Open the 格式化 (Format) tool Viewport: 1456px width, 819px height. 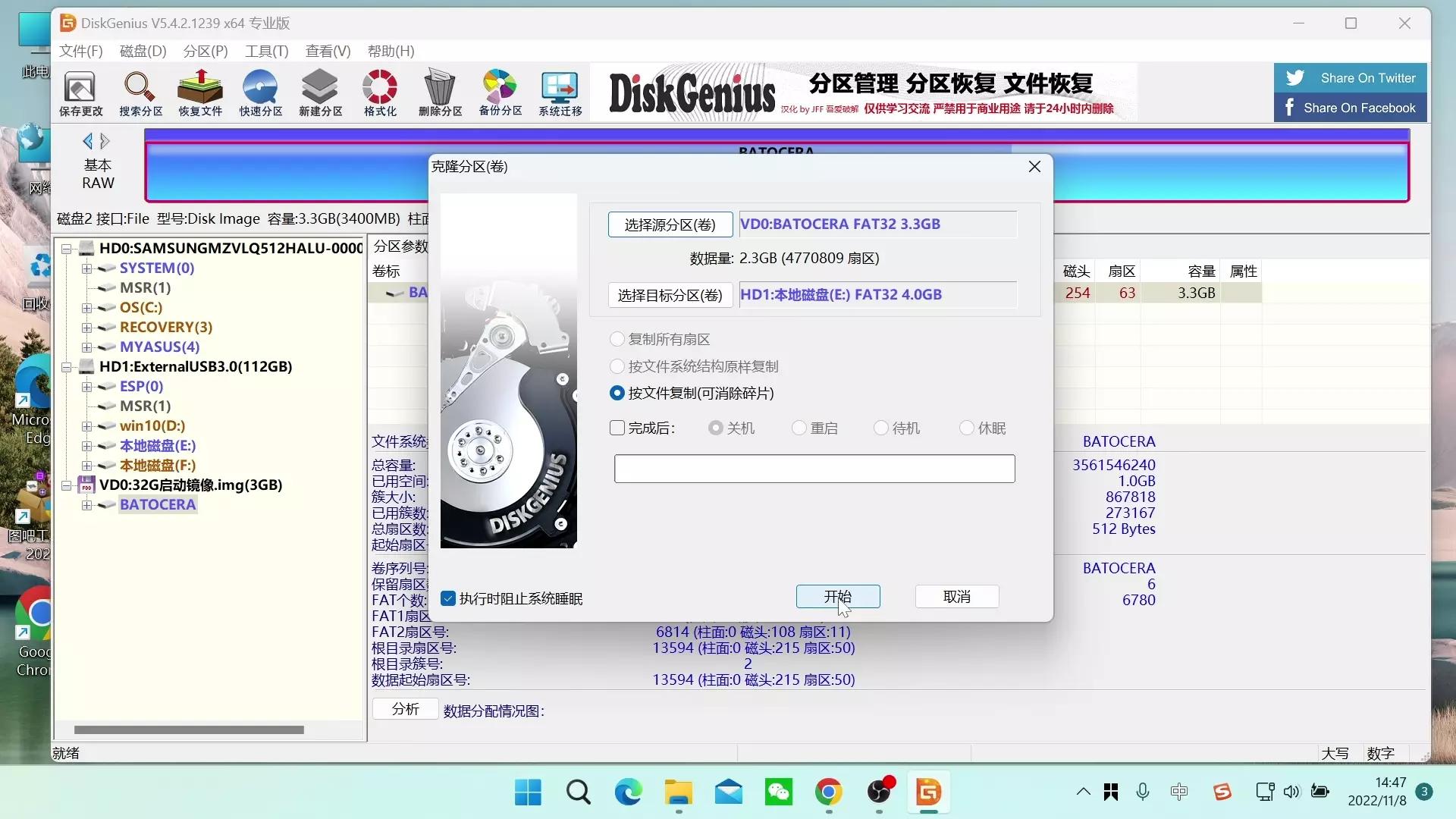[380, 91]
